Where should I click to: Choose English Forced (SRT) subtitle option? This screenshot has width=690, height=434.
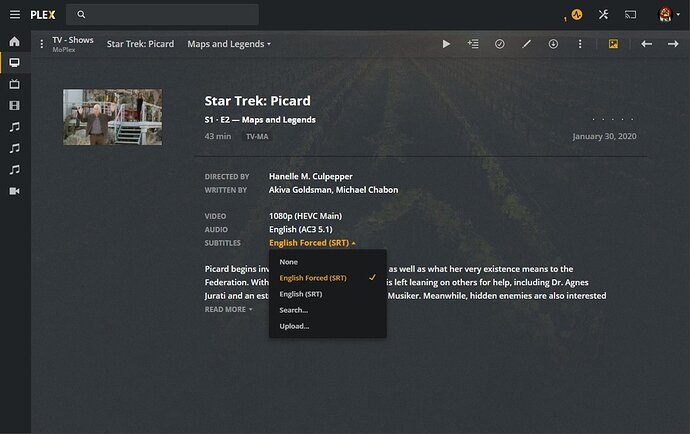[328, 278]
